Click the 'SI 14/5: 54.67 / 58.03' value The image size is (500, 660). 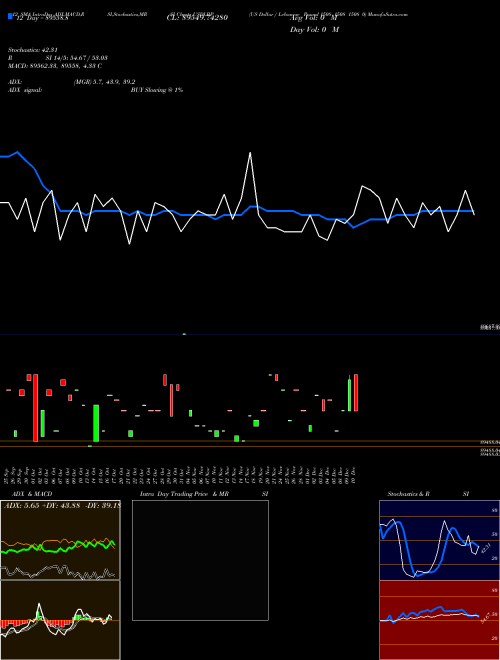click(77, 58)
